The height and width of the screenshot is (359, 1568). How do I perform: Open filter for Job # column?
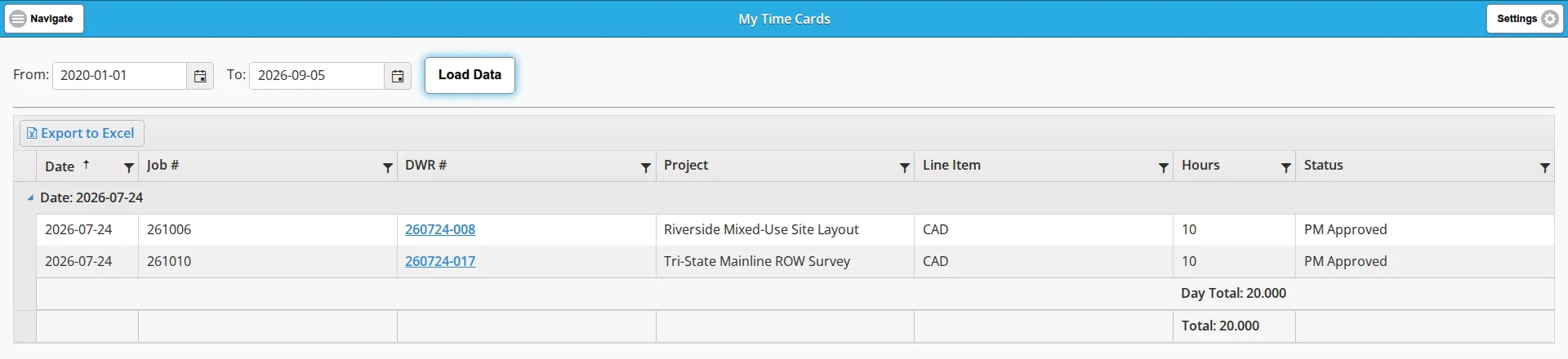click(388, 167)
